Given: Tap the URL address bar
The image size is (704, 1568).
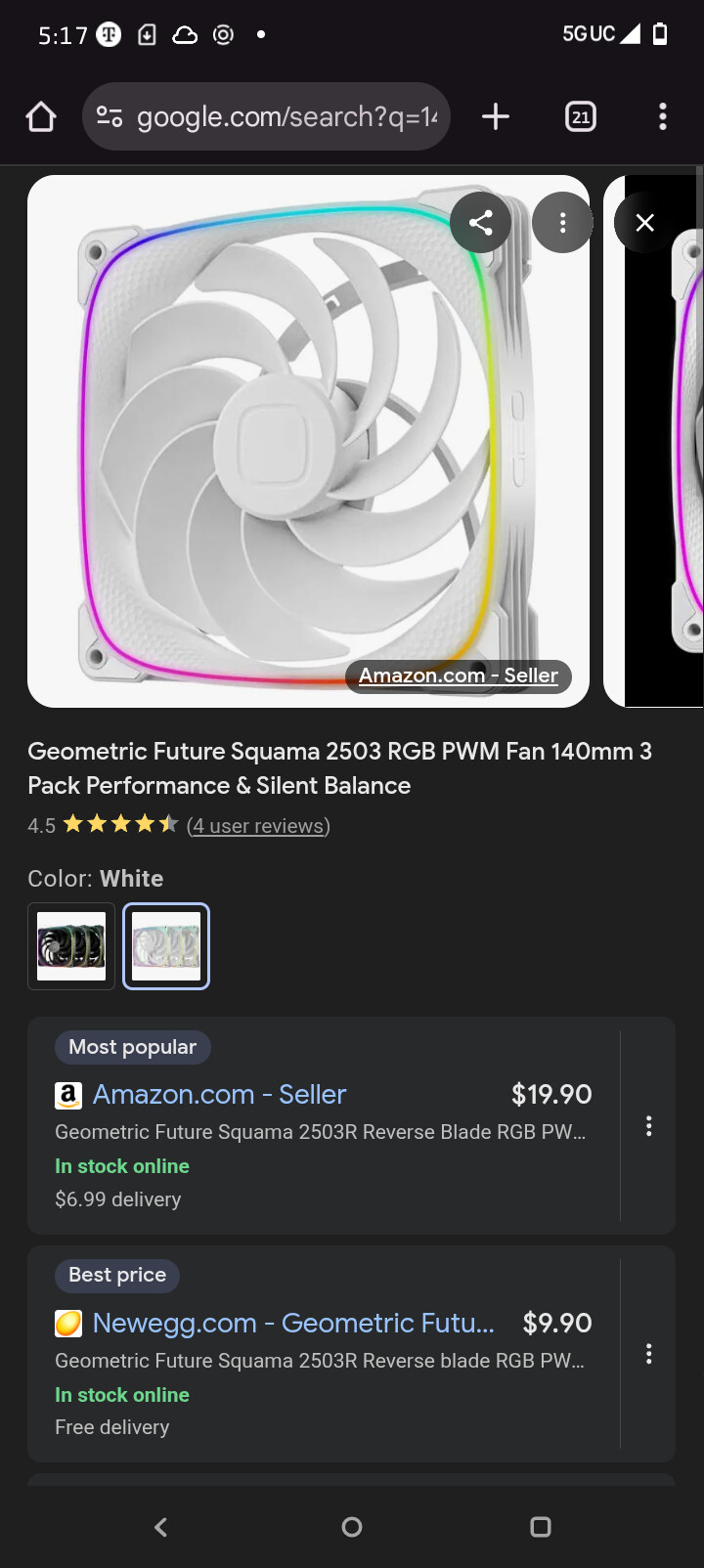Looking at the screenshot, I should 286,117.
